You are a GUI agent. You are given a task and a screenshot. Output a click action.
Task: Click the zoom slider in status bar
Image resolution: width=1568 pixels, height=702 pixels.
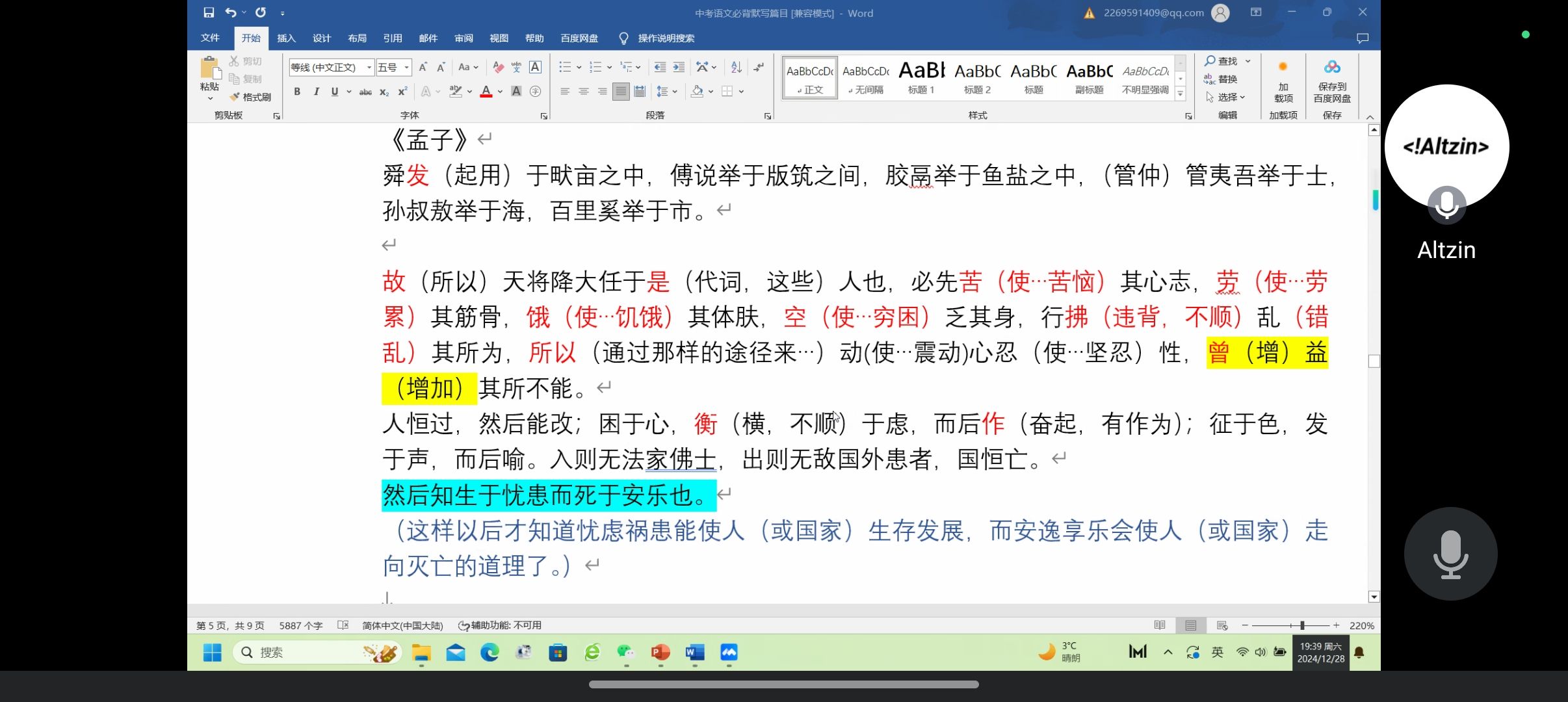click(x=1302, y=625)
